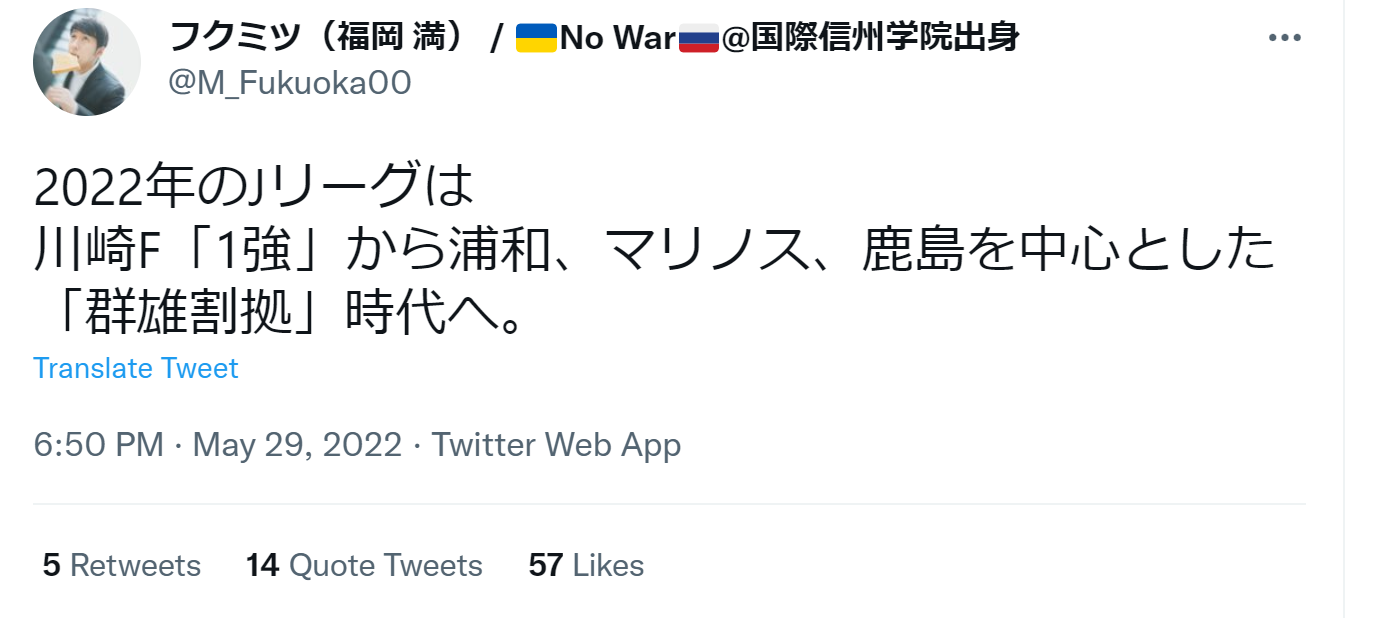Image resolution: width=1375 pixels, height=618 pixels.
Task: Click the 6:50 PM timestamp
Action: [x=98, y=444]
